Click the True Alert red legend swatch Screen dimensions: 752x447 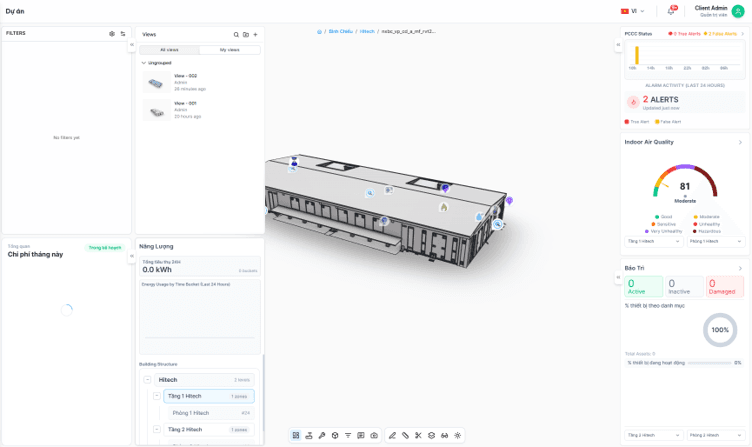tap(627, 122)
